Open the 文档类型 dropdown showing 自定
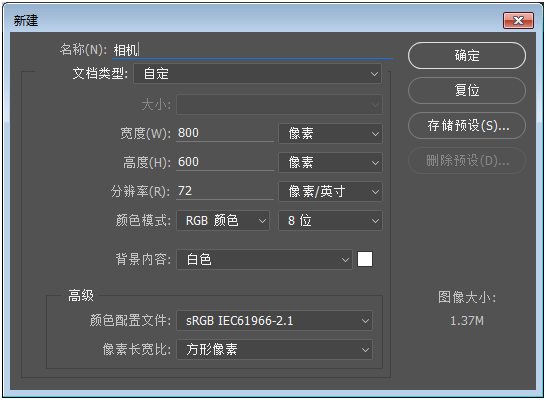The height and width of the screenshot is (400, 546). [258, 73]
